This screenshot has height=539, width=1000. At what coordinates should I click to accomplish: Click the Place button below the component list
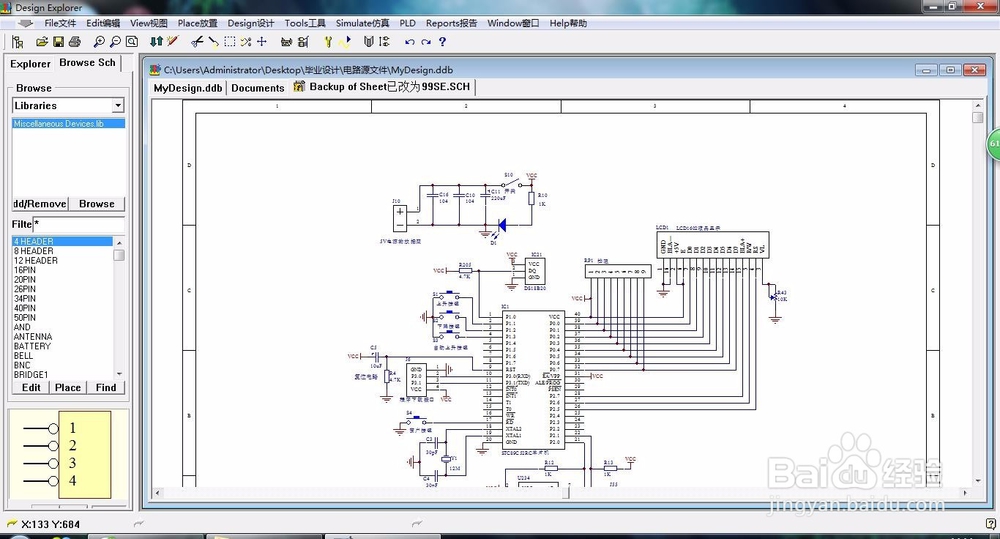tap(68, 388)
